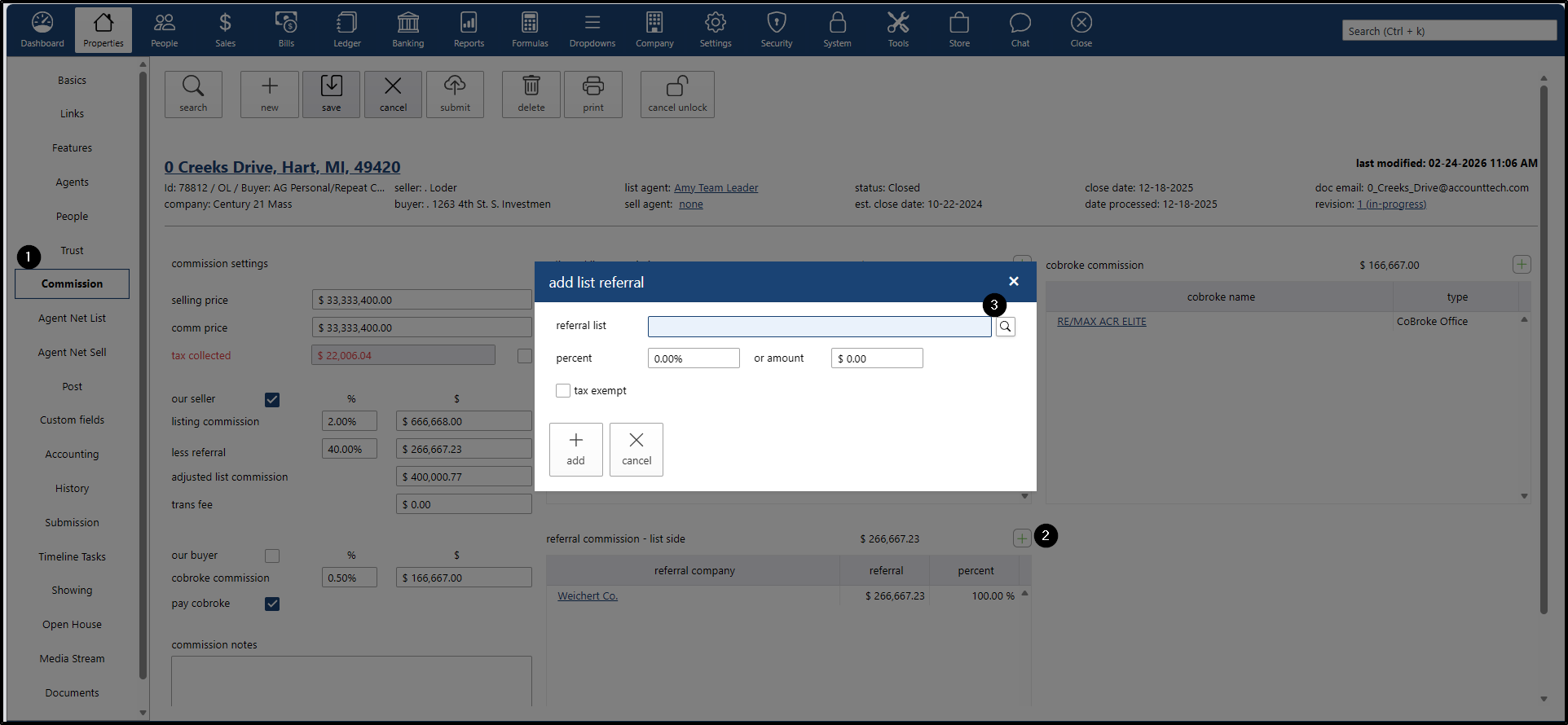Add a new list side referral commission

point(1021,538)
